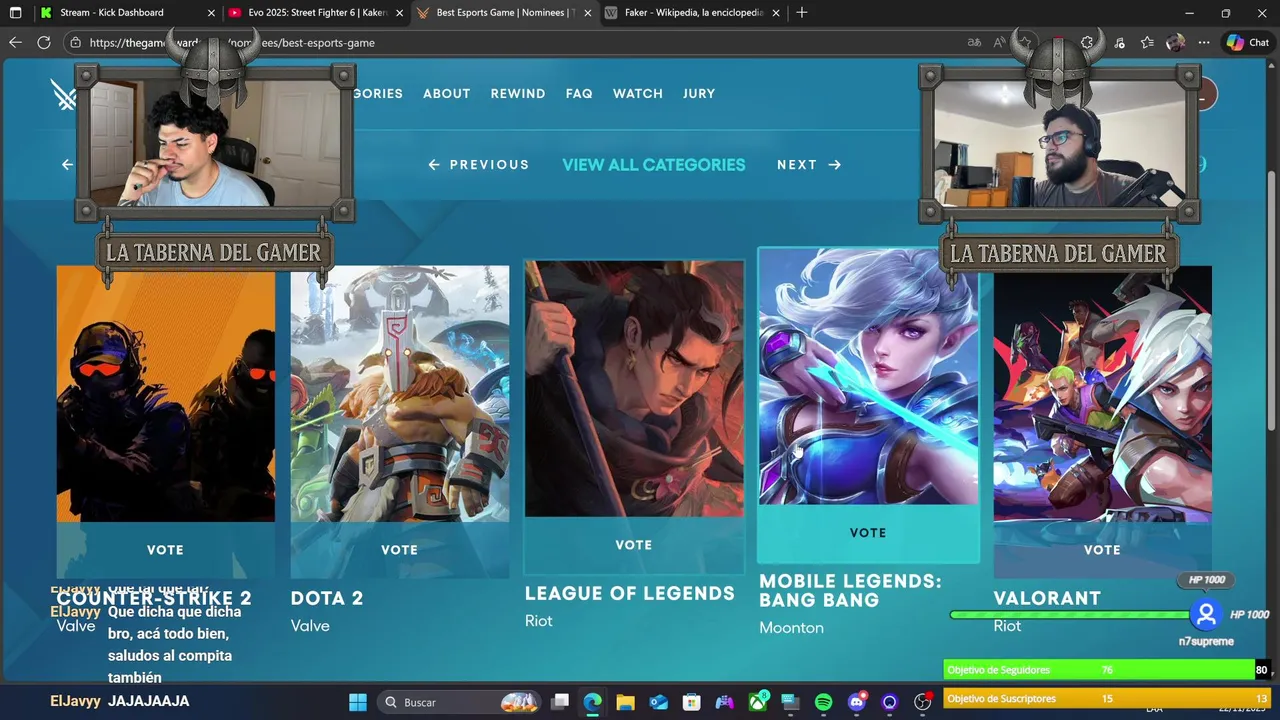Vote for Valorant

1102,550
